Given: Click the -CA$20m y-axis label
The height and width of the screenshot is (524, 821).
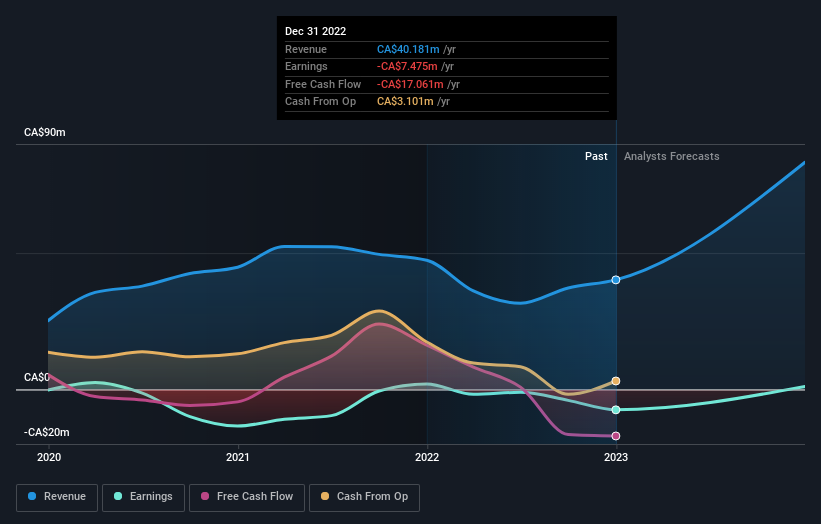Looking at the screenshot, I should (47, 432).
